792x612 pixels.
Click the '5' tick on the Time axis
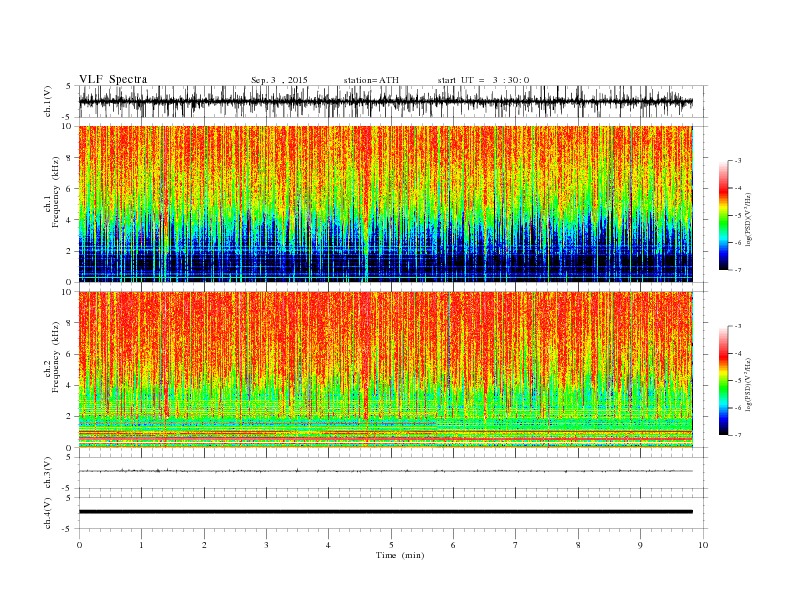[x=391, y=545]
